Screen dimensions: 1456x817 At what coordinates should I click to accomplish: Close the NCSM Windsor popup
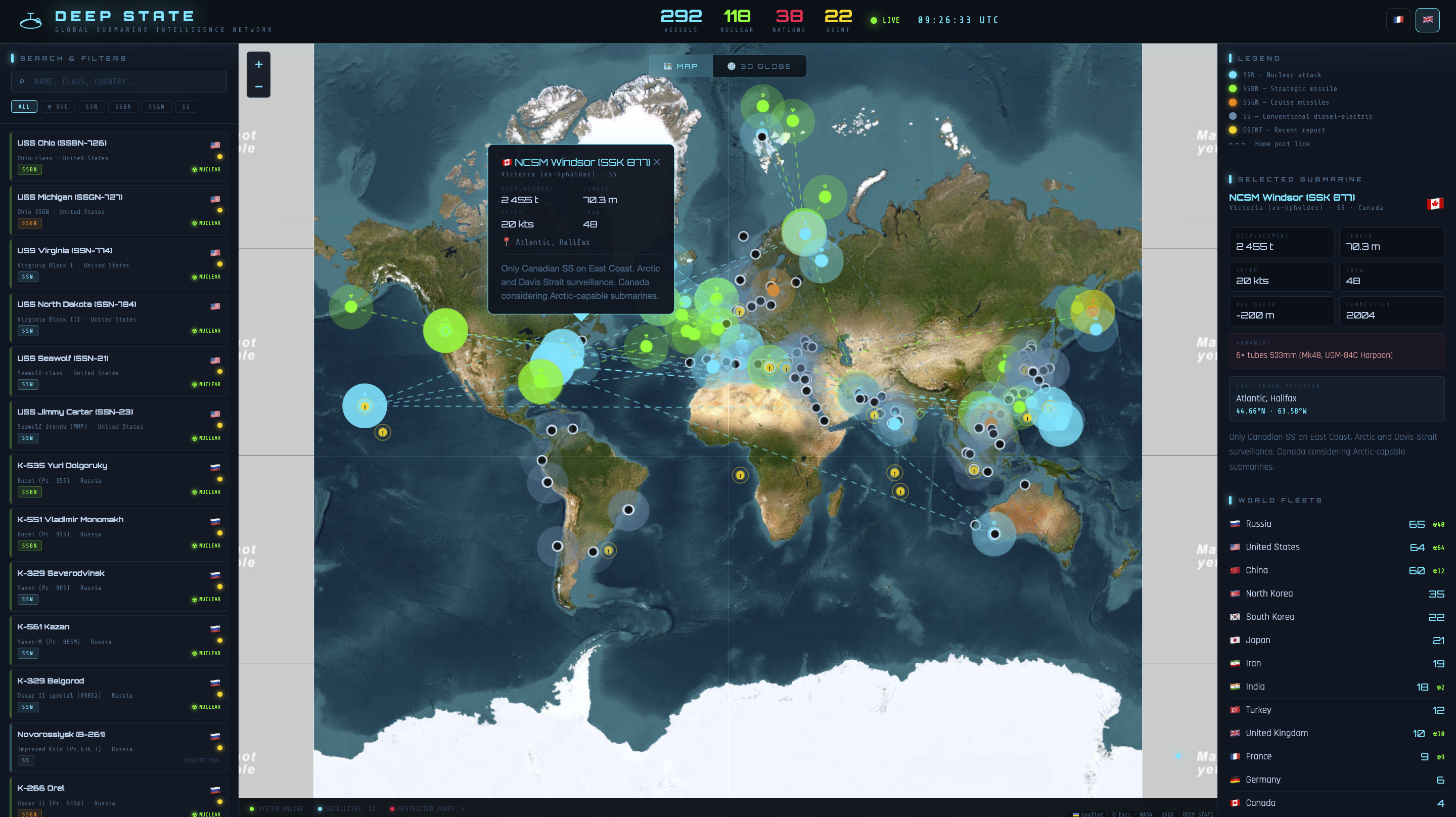point(657,162)
